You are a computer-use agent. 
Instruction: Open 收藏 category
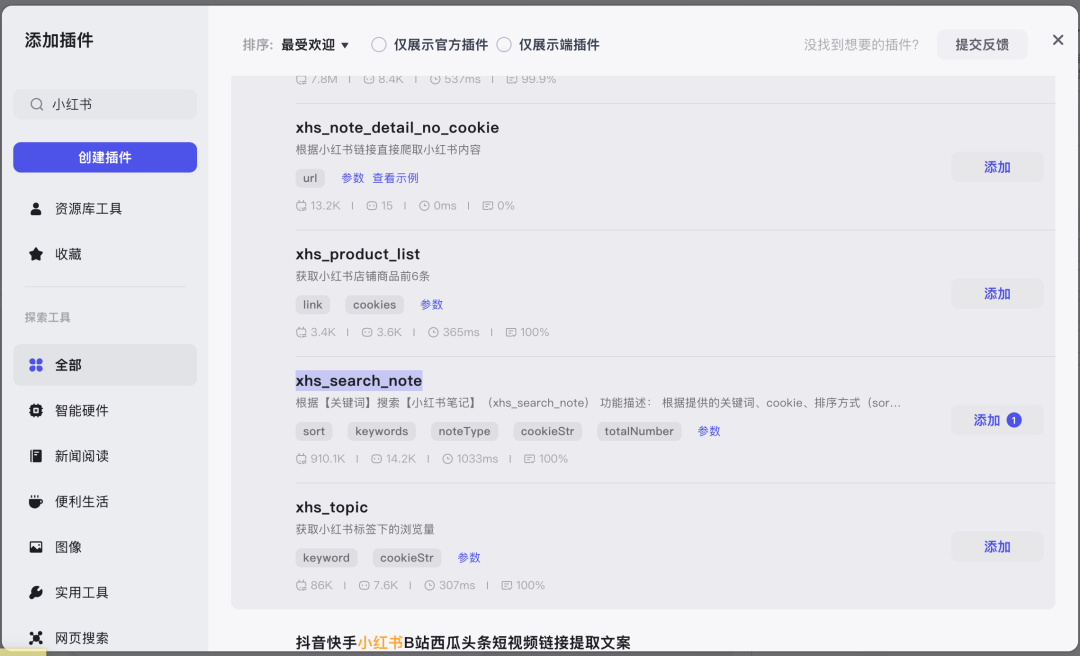pyautogui.click(x=105, y=254)
